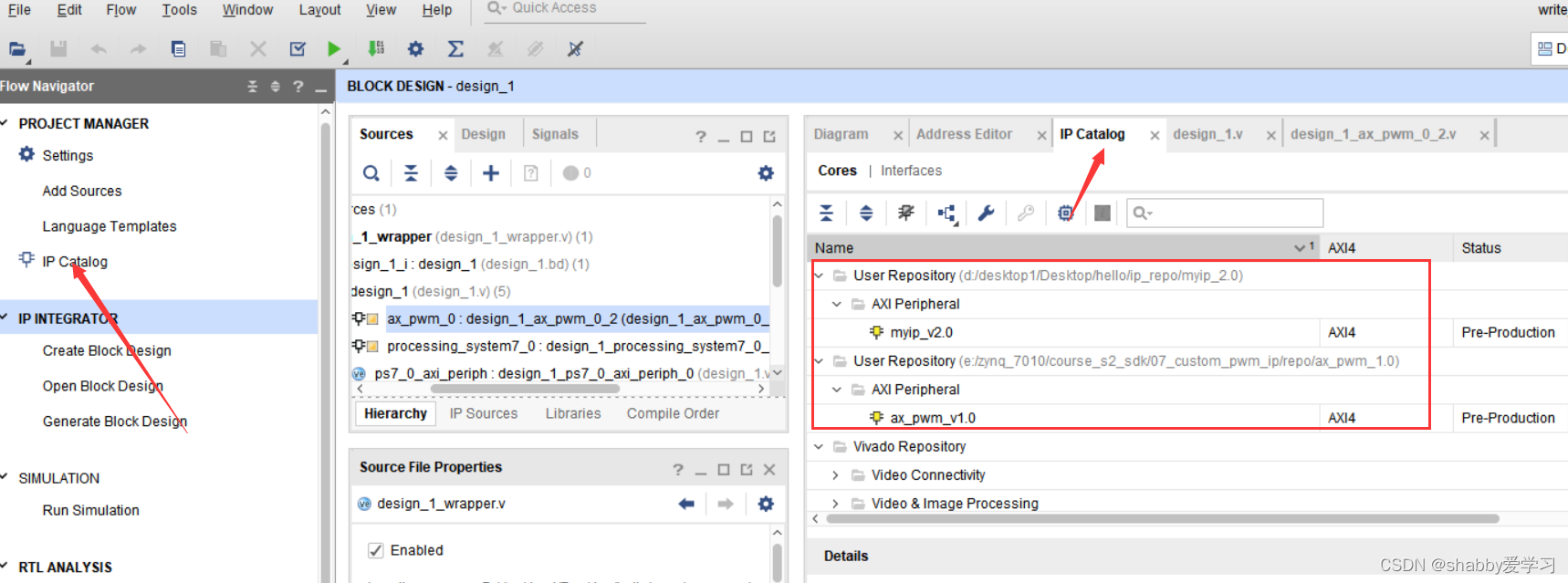Collapse the PROJECT MANAGER section
Screen dimensions: 1568x583
[x=5, y=122]
